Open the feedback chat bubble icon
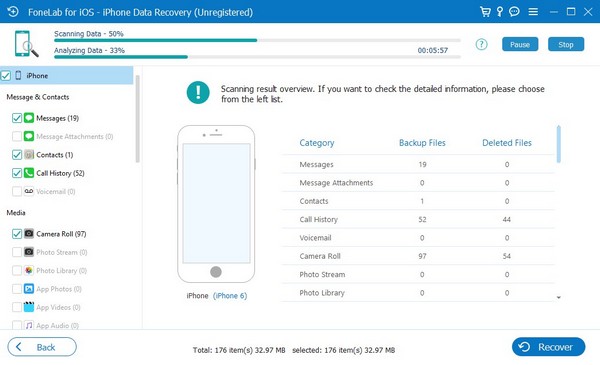This screenshot has width=600, height=365. click(514, 12)
